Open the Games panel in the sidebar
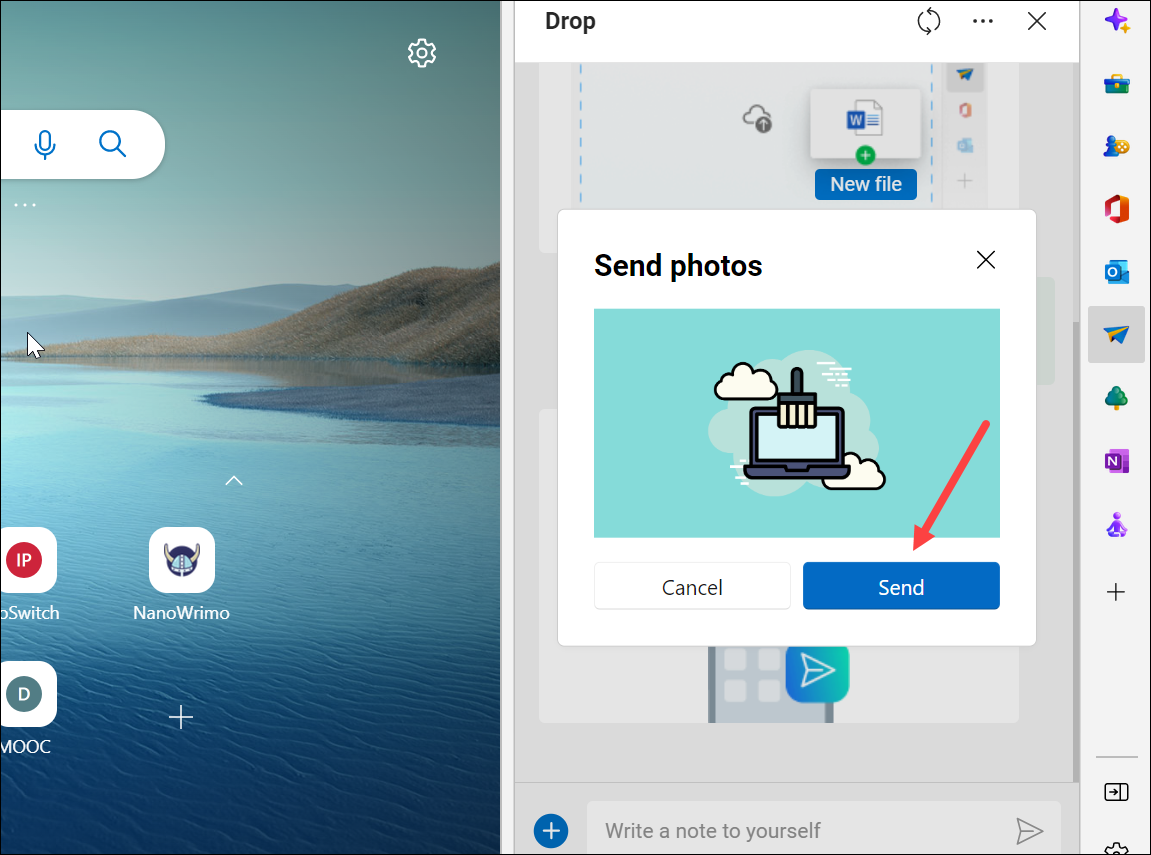 coord(1117,146)
